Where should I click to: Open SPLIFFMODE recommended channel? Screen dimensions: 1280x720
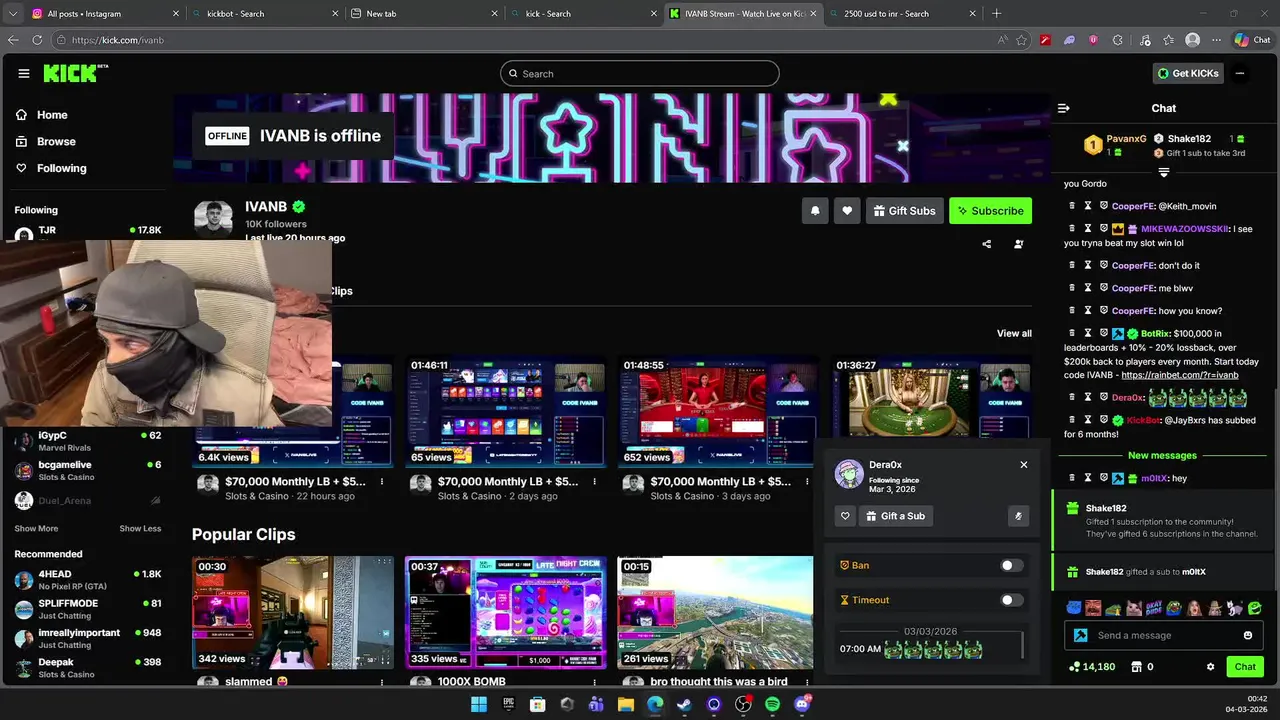coord(87,609)
